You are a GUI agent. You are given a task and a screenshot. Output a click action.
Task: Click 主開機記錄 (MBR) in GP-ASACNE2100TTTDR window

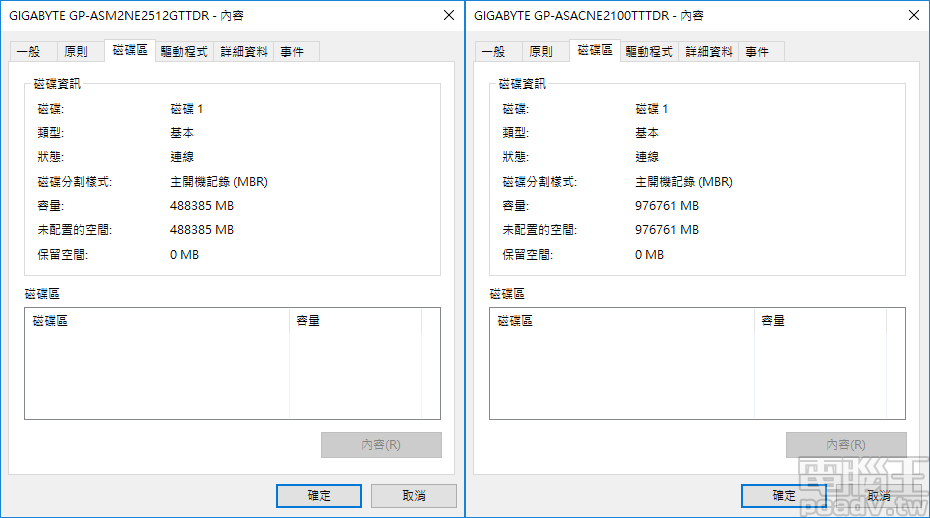click(x=684, y=182)
